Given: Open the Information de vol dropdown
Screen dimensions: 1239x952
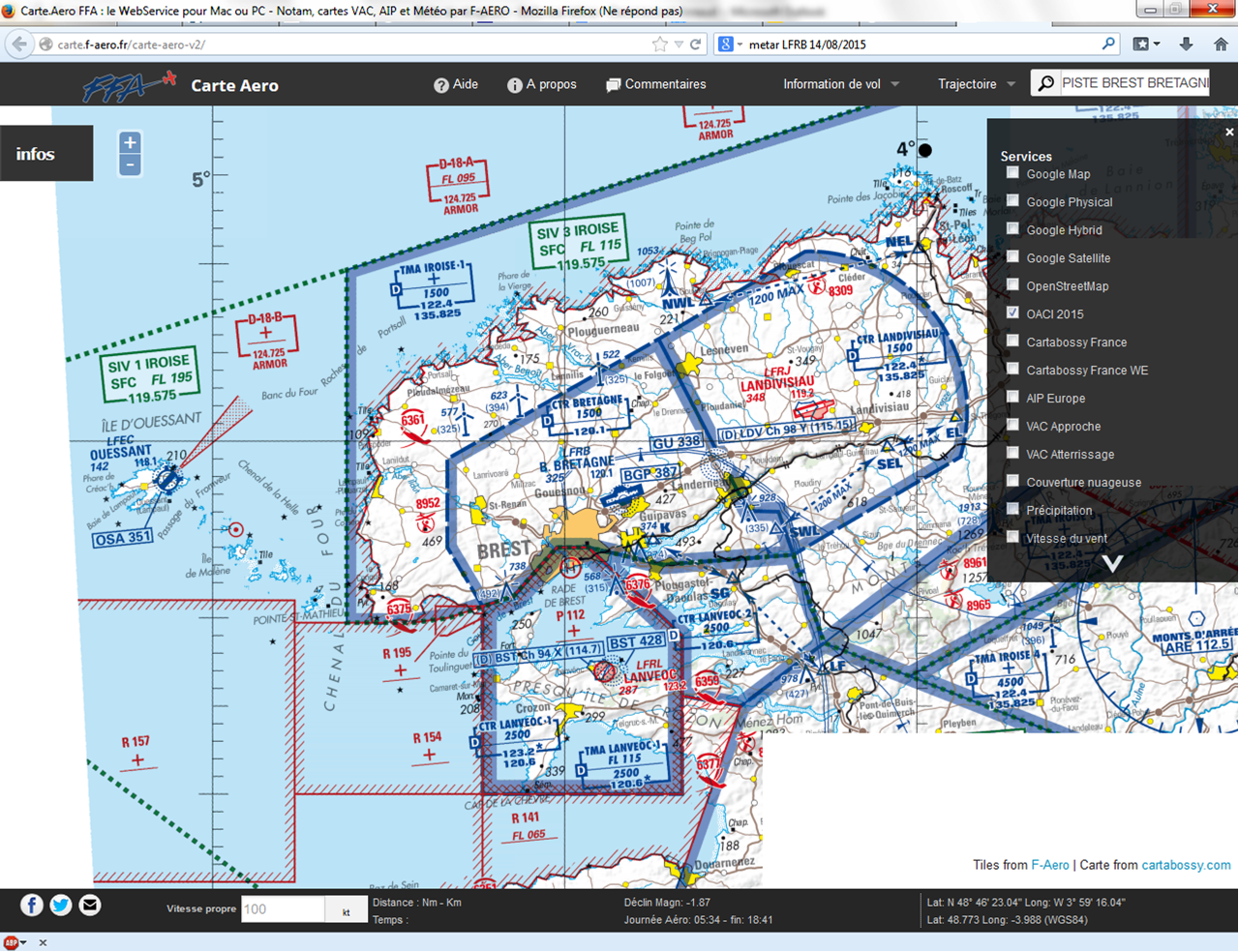Looking at the screenshot, I should tap(840, 84).
